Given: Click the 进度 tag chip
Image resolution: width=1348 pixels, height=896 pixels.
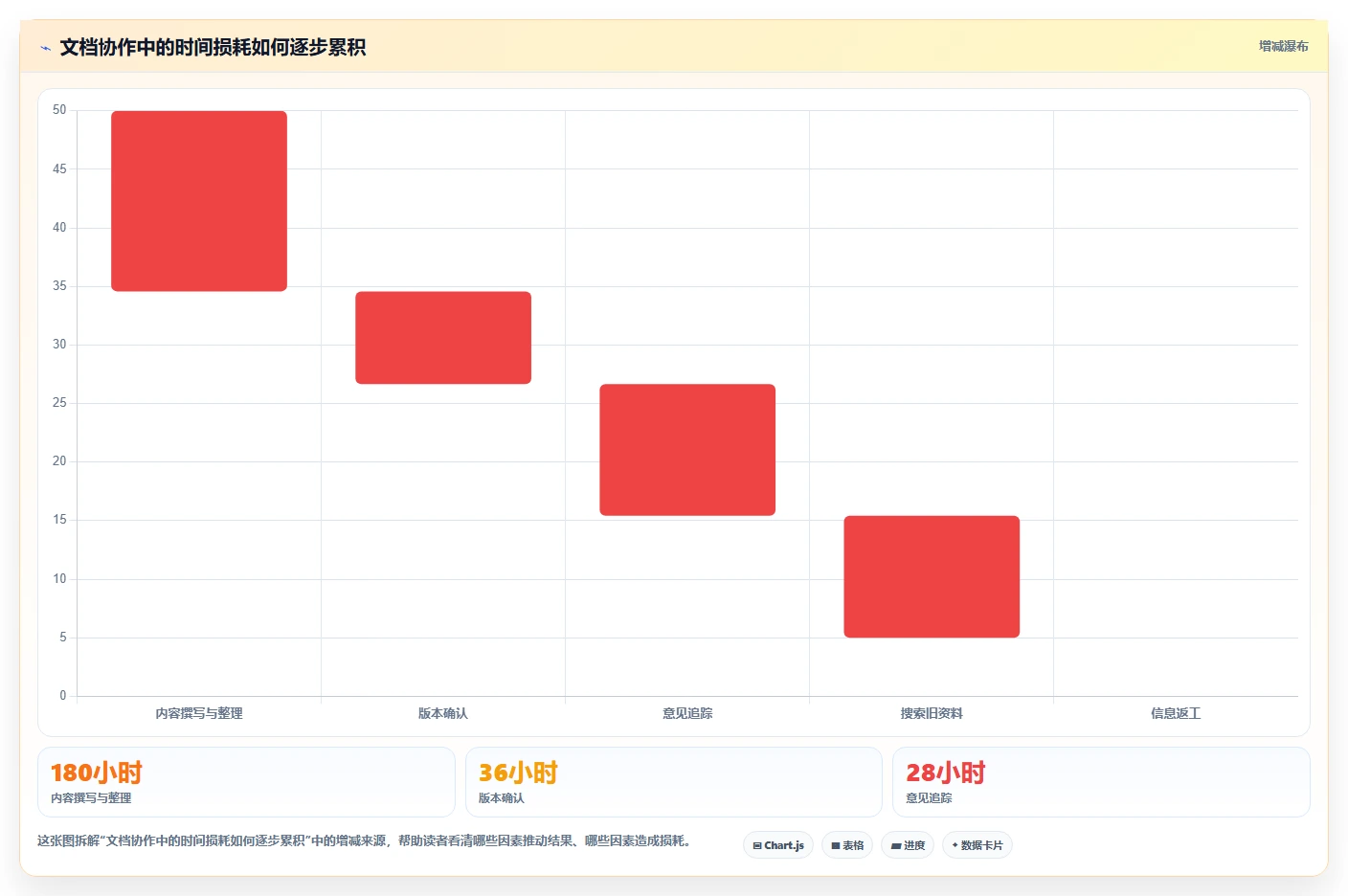Looking at the screenshot, I should click(x=908, y=845).
